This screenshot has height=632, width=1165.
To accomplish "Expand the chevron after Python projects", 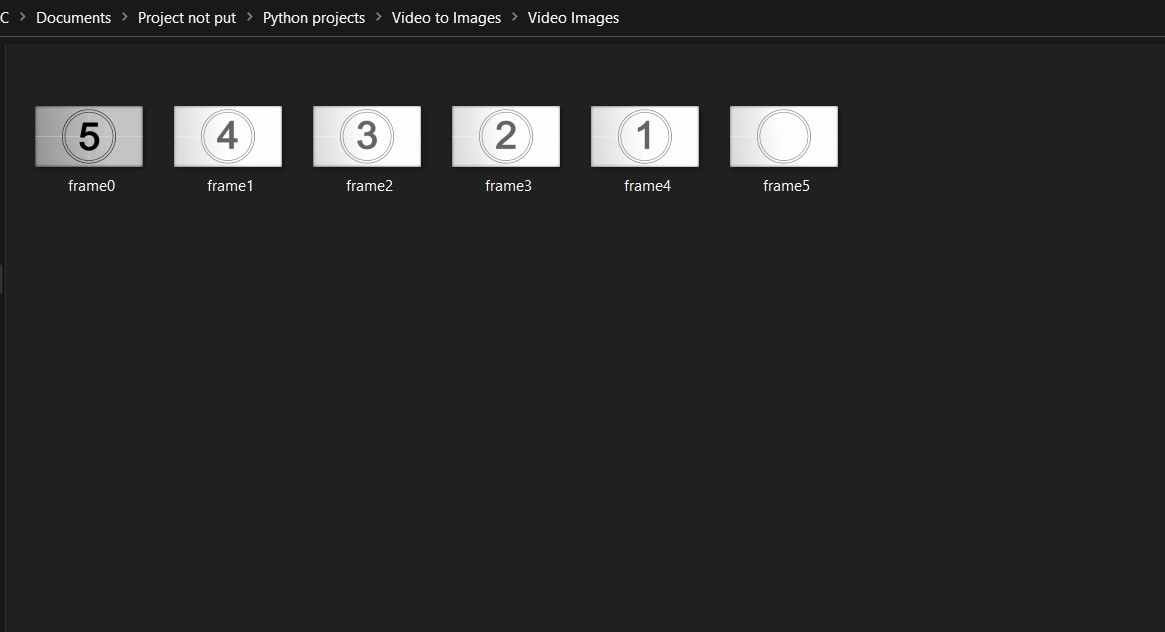I will pos(379,16).
